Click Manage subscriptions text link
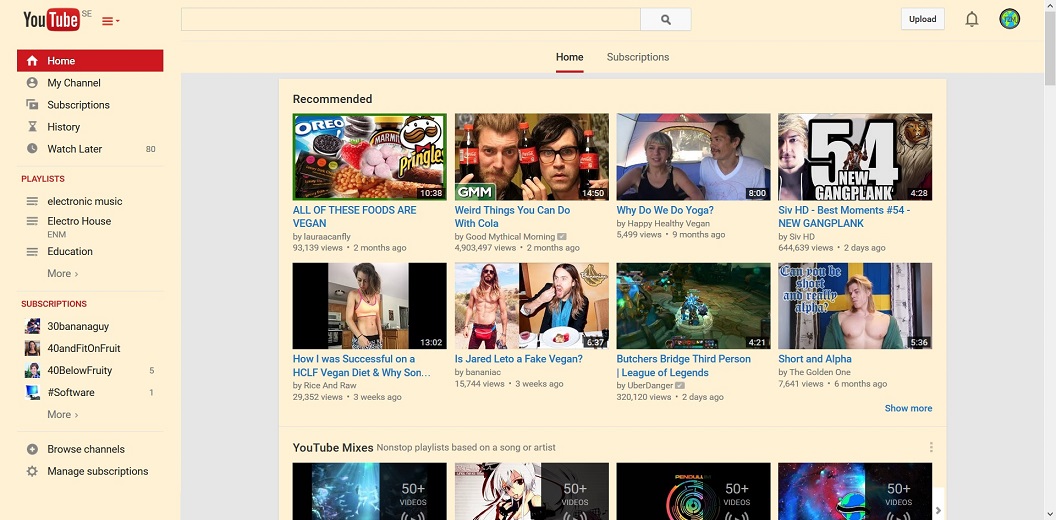 [98, 472]
